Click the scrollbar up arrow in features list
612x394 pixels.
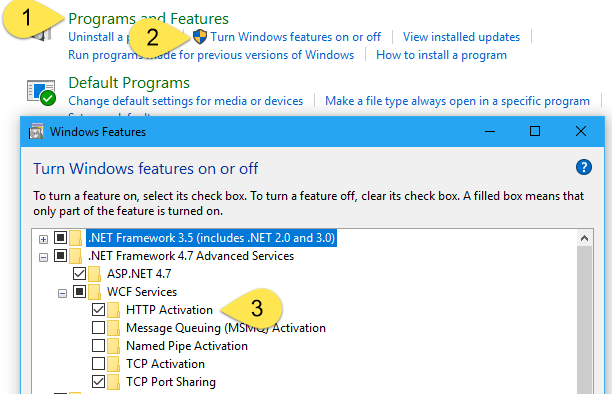584,238
